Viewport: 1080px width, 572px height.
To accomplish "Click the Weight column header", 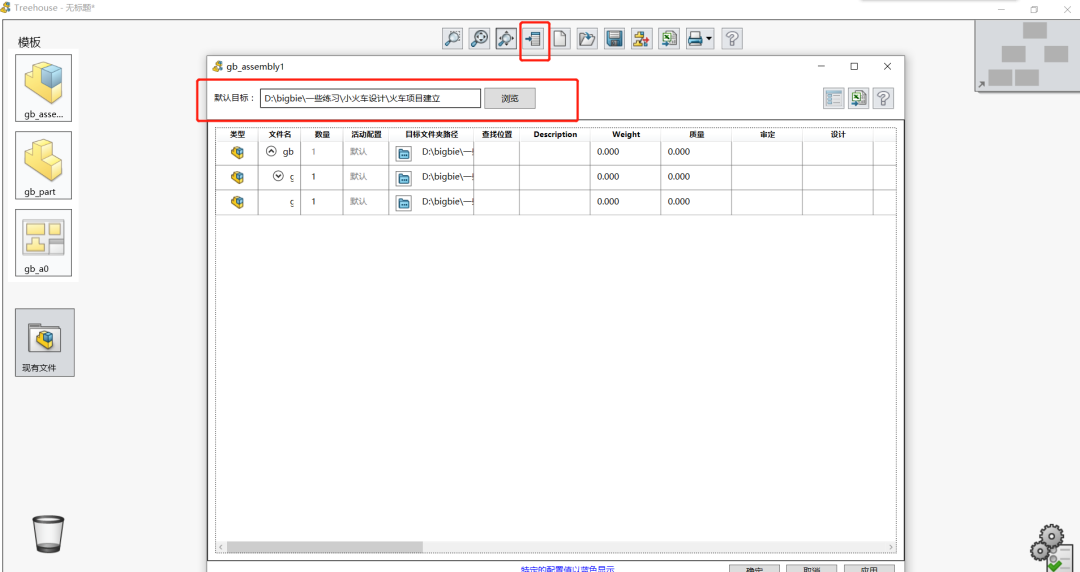I will (x=625, y=134).
